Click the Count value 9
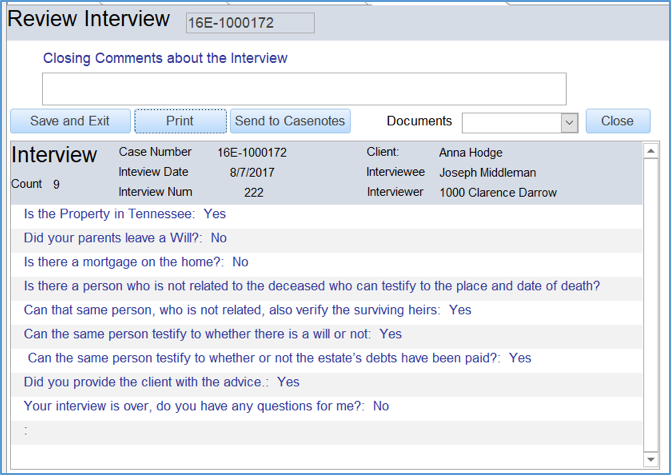This screenshot has height=475, width=671. coord(56,184)
